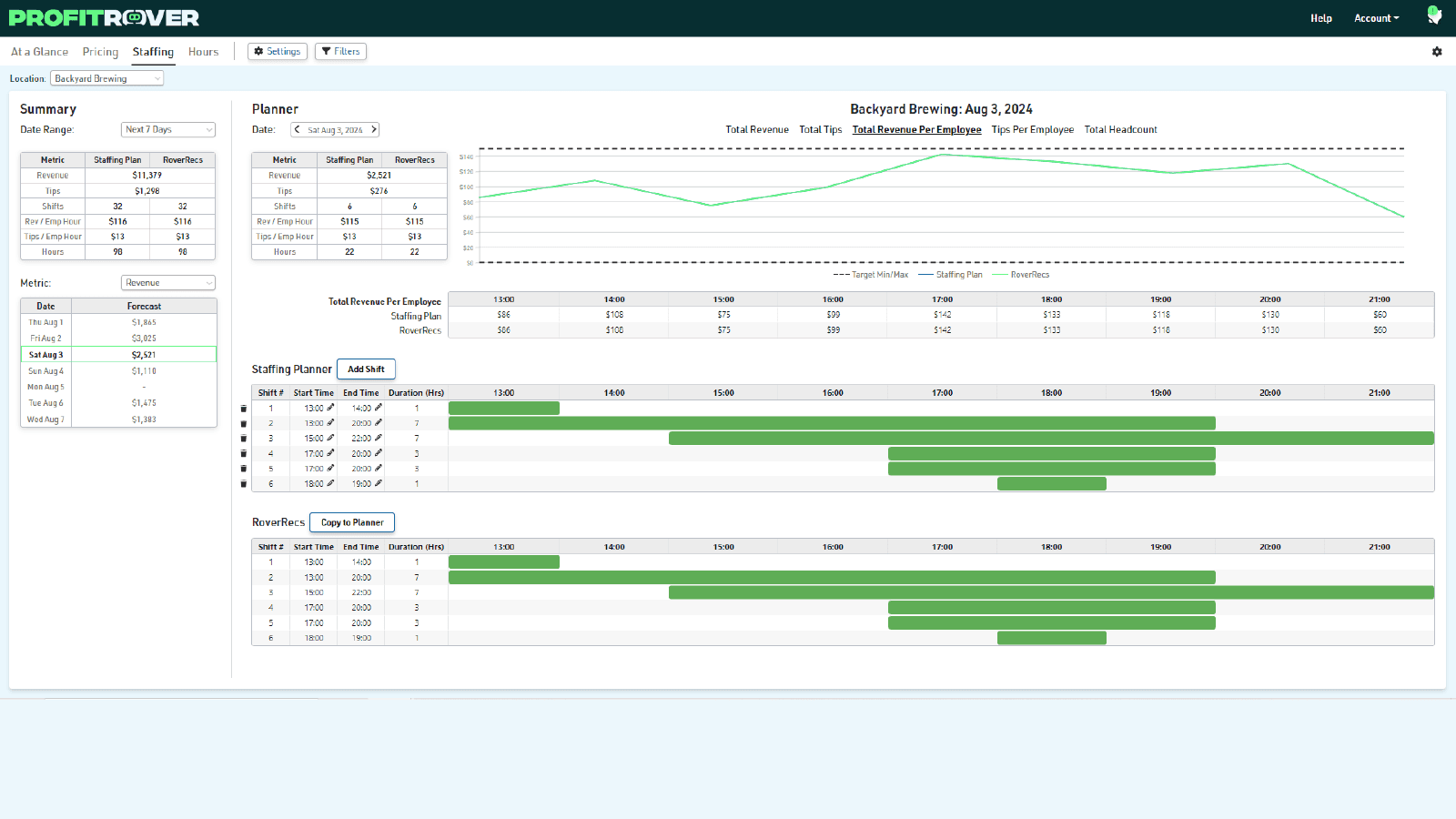
Task: Click the trash icon for shift 4
Action: (243, 453)
